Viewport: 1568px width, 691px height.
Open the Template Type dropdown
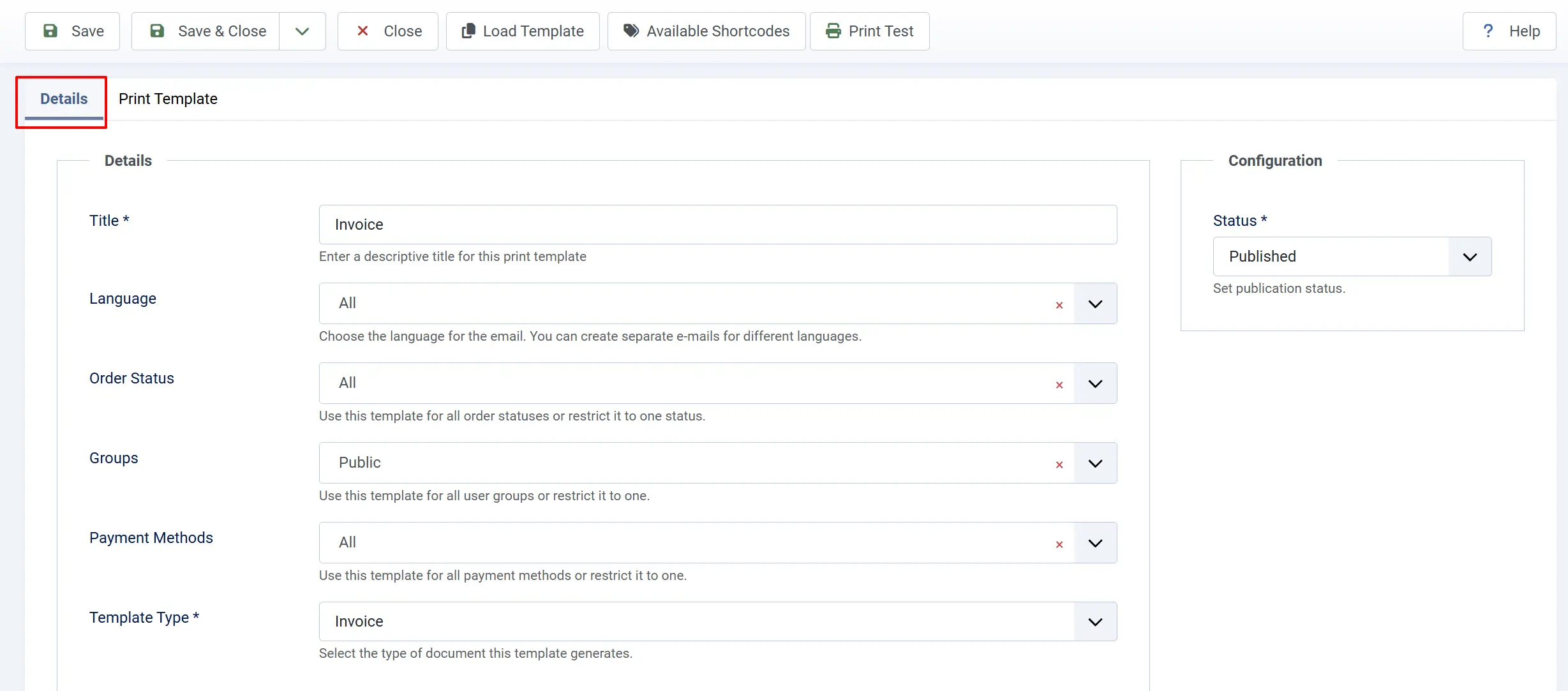718,621
